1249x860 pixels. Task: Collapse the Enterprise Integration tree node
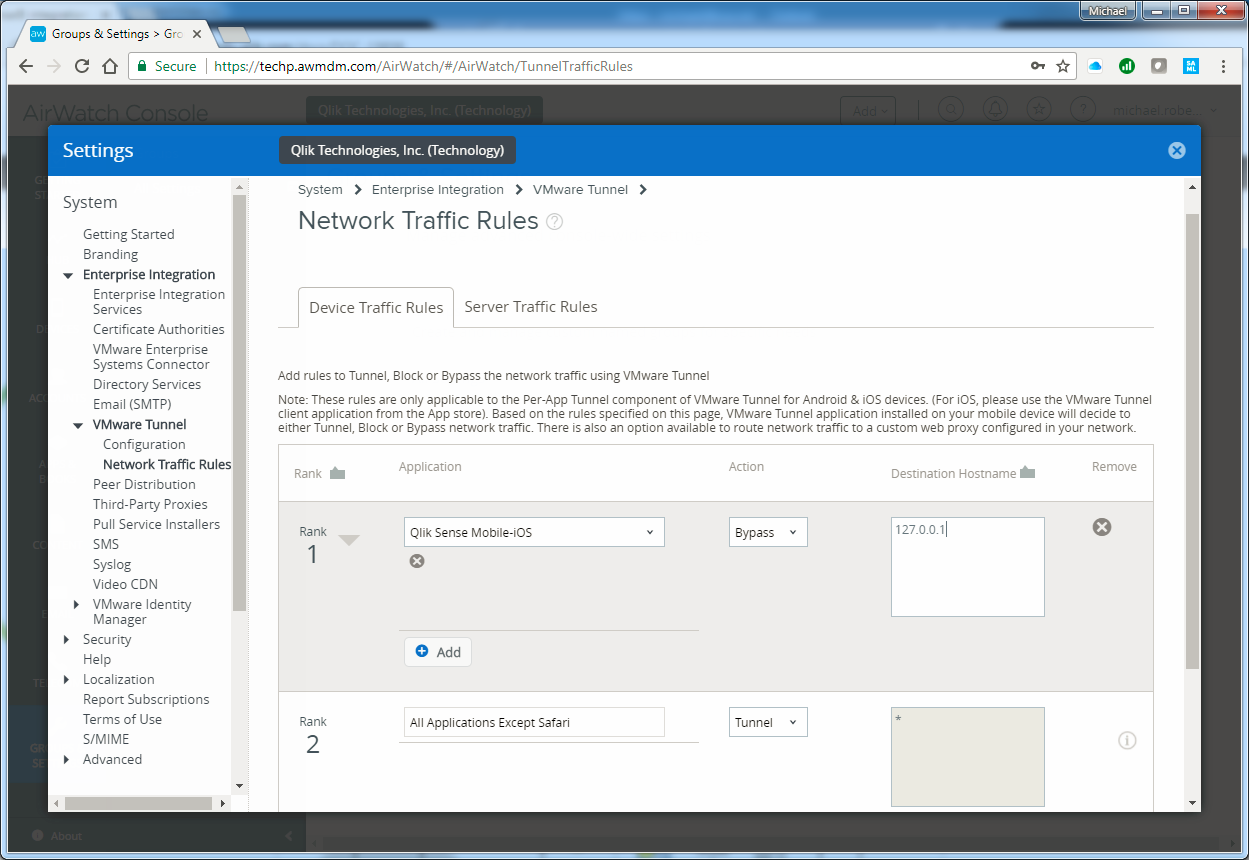tap(68, 275)
